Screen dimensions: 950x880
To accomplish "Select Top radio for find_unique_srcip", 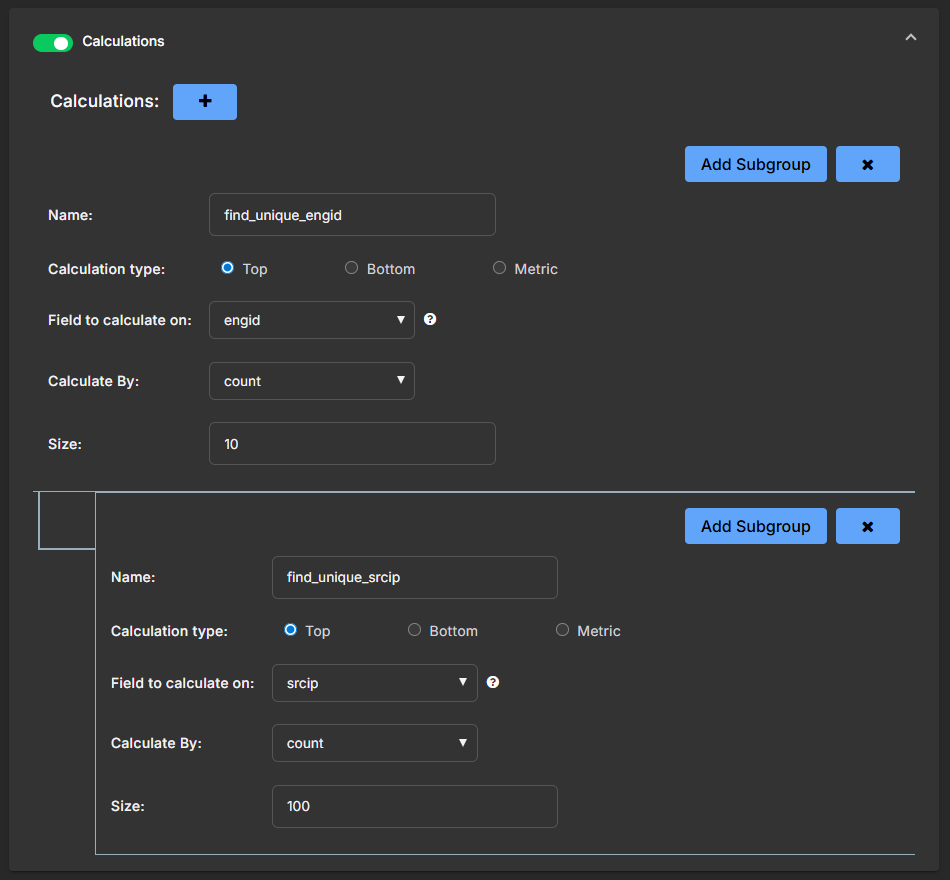I will (x=290, y=630).
